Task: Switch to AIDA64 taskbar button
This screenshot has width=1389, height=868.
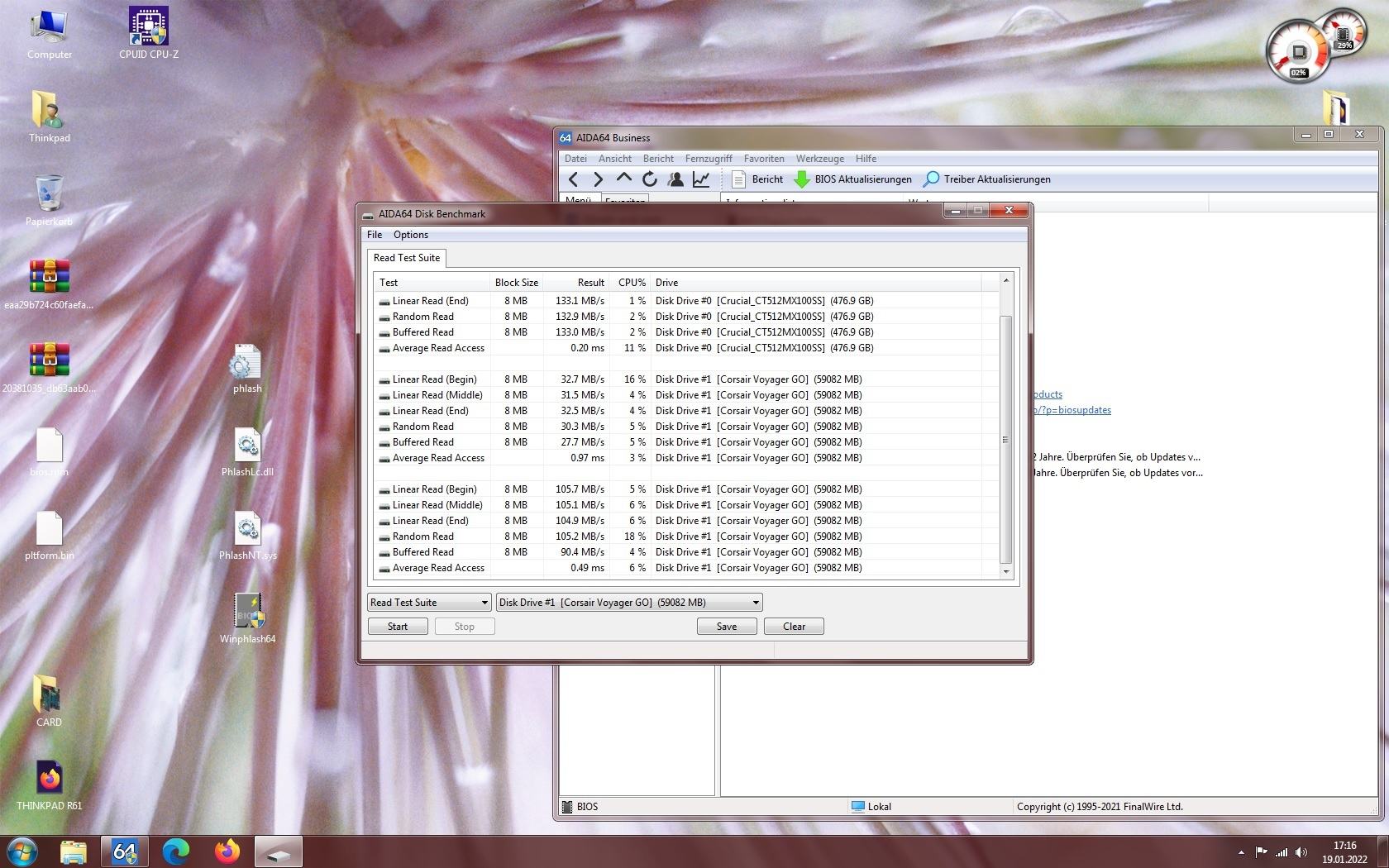Action: [125, 851]
